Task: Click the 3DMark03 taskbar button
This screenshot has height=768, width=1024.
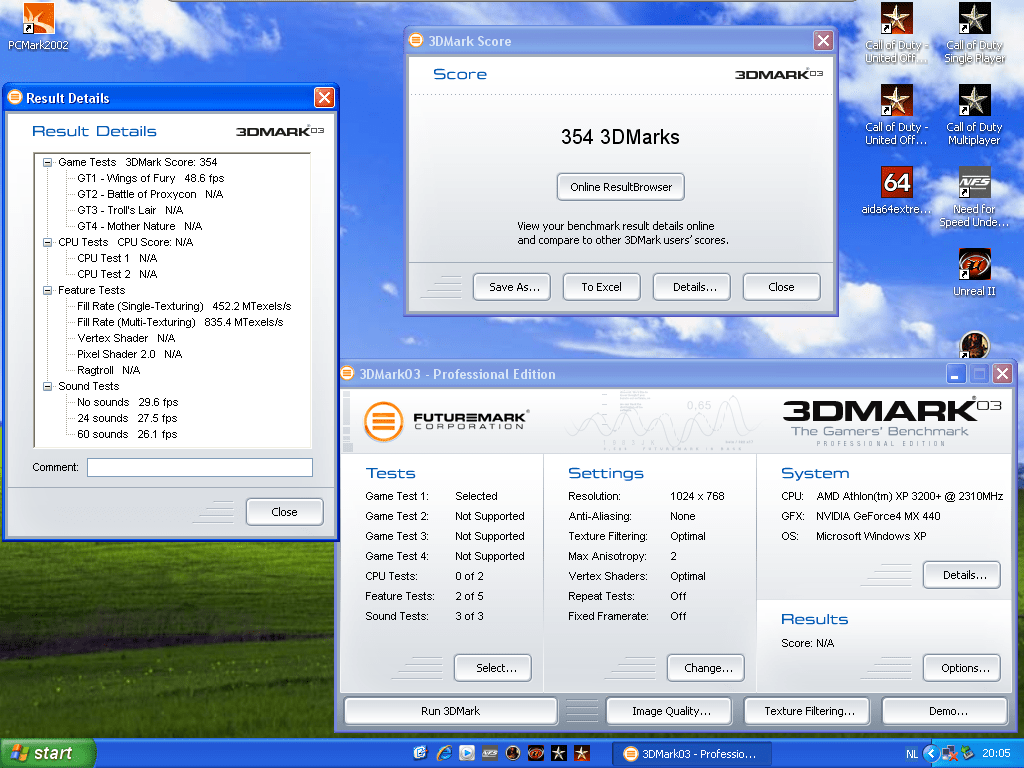Action: (692, 754)
